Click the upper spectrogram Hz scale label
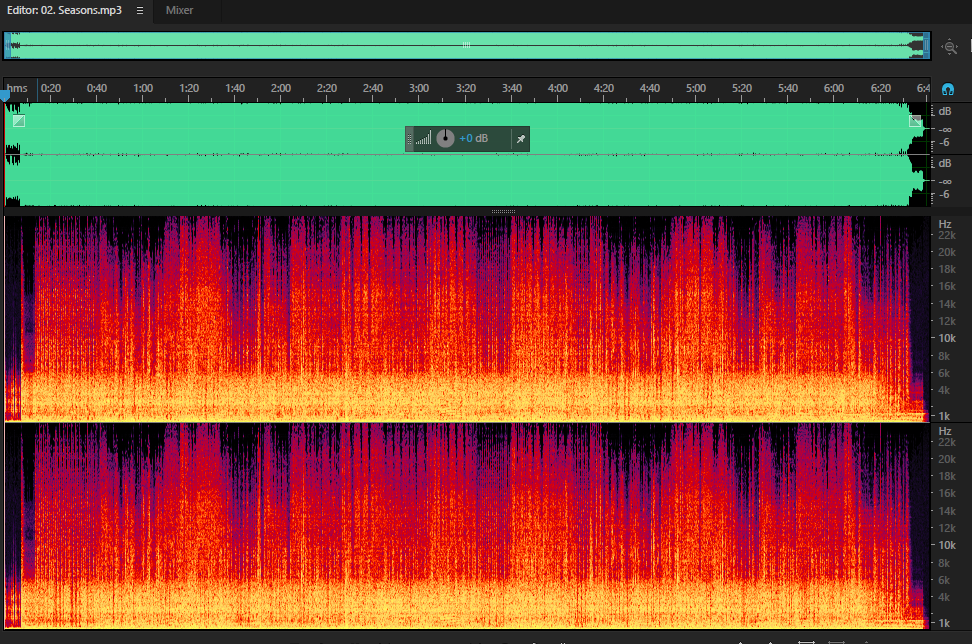 (945, 224)
